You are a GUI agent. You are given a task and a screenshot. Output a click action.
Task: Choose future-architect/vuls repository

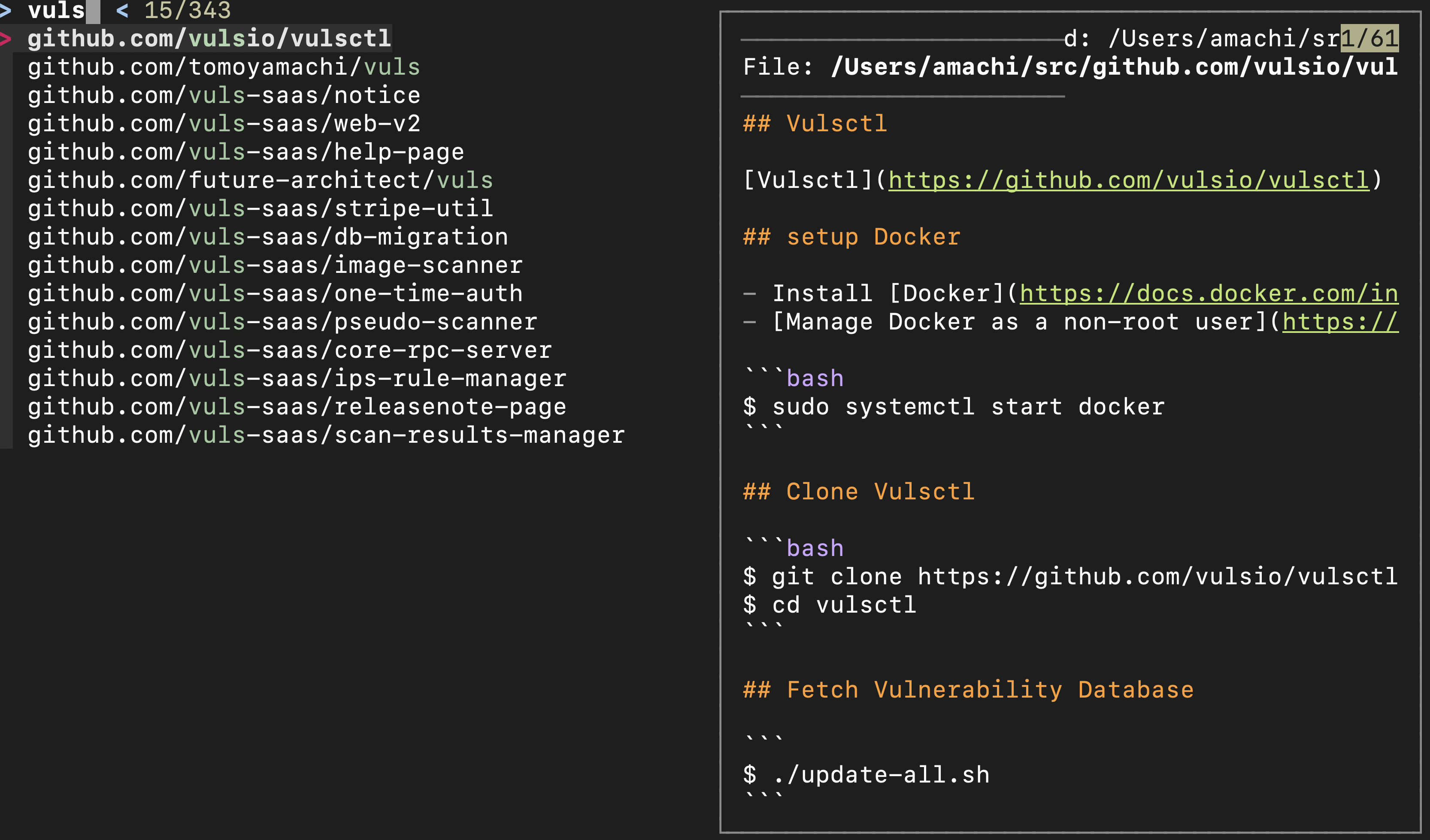[260, 180]
